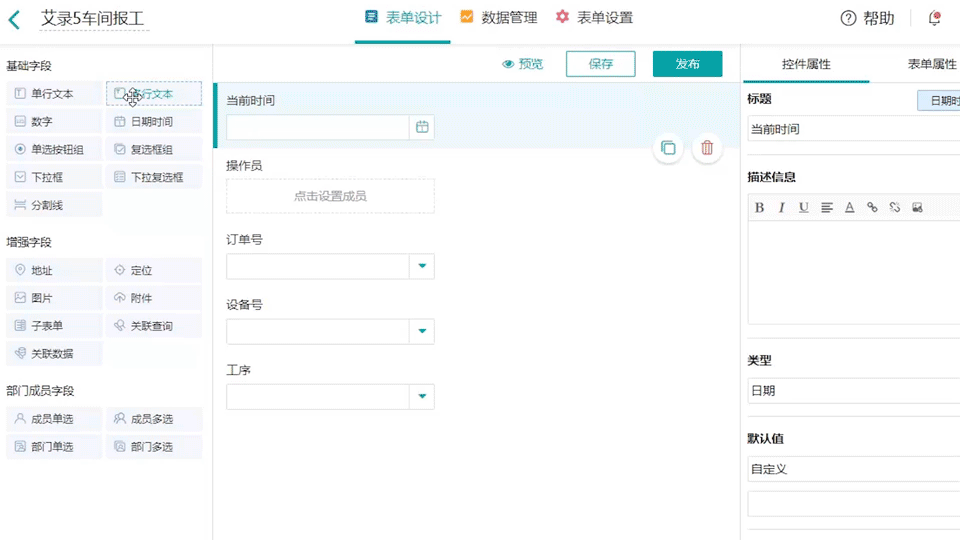Viewport: 960px width, 540px height.
Task: Expand the 设备号 dropdown
Action: click(x=422, y=331)
